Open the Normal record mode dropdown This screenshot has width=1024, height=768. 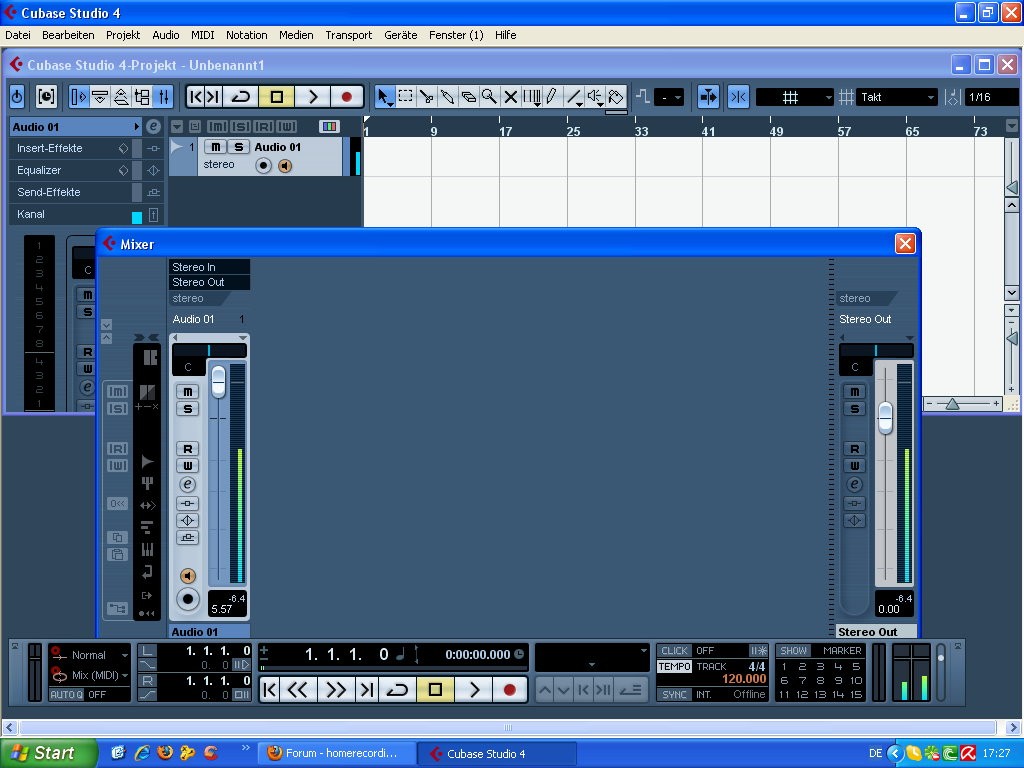[89, 655]
